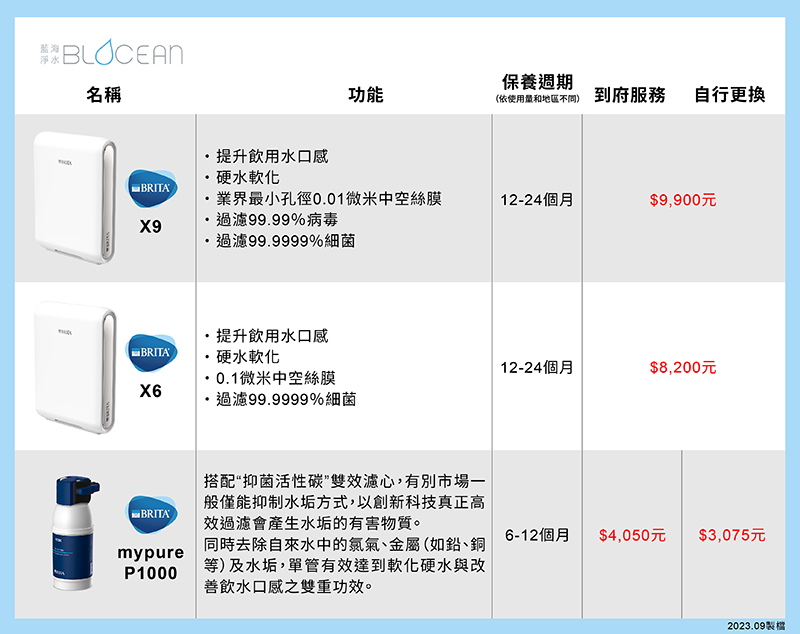
Task: Select the X9 water filter image
Action: click(x=74, y=197)
